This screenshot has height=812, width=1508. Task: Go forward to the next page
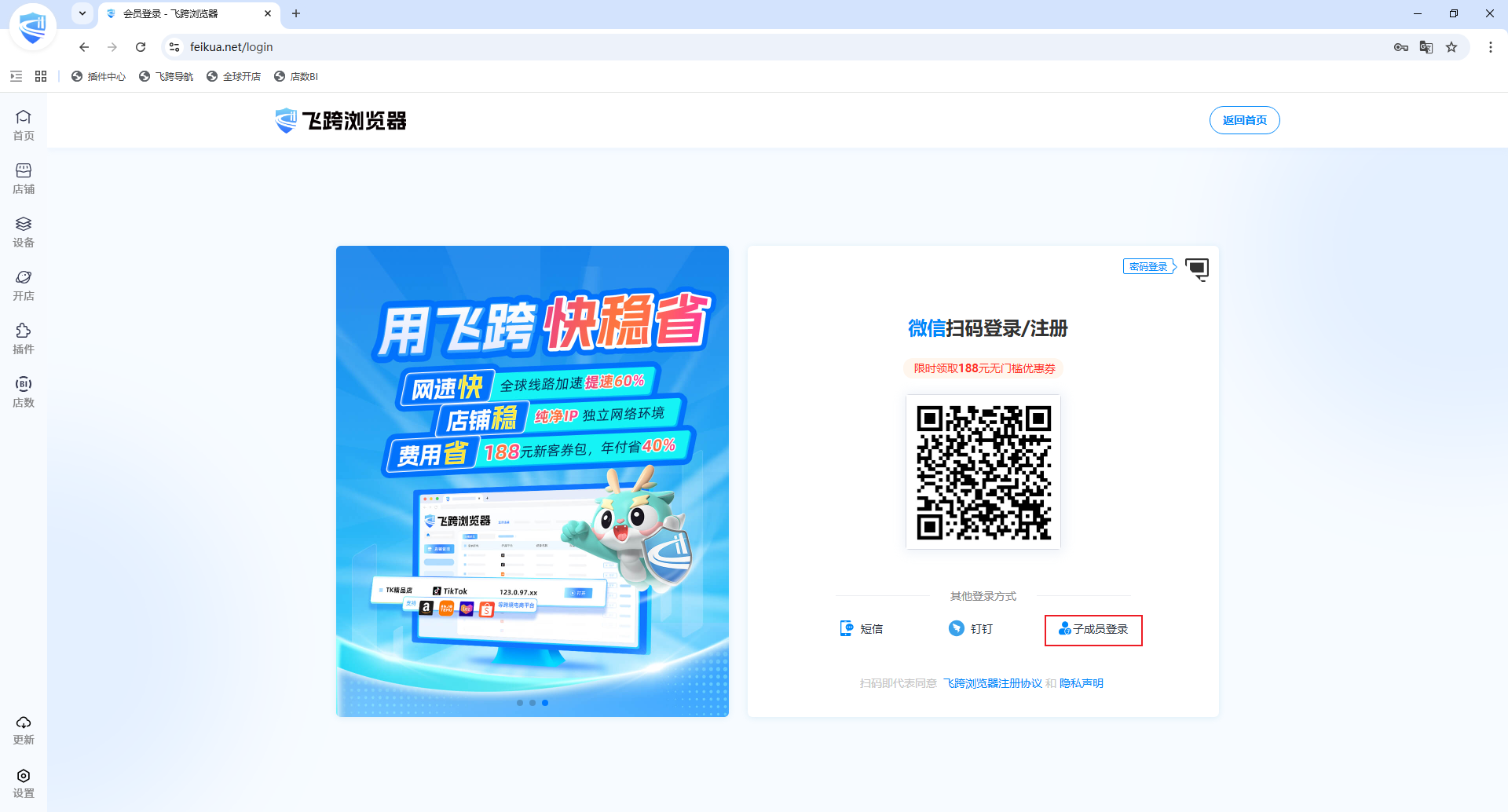[112, 47]
